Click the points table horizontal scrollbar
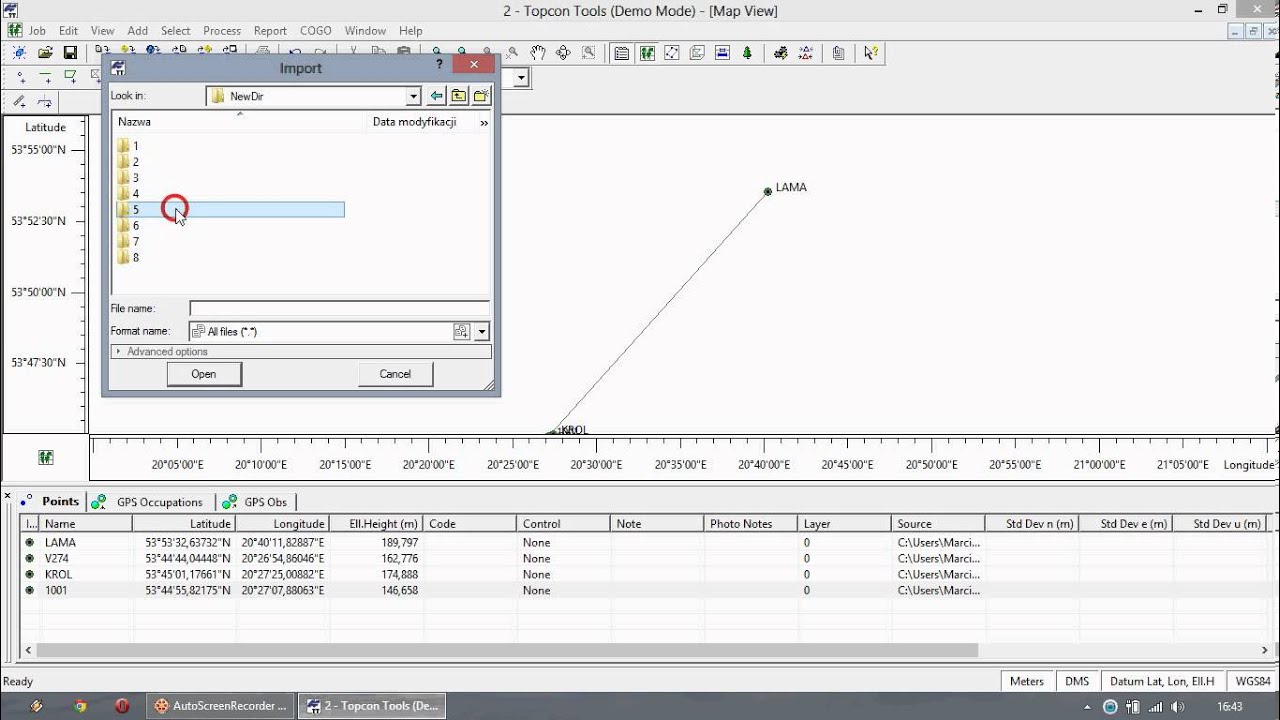 [x=505, y=650]
